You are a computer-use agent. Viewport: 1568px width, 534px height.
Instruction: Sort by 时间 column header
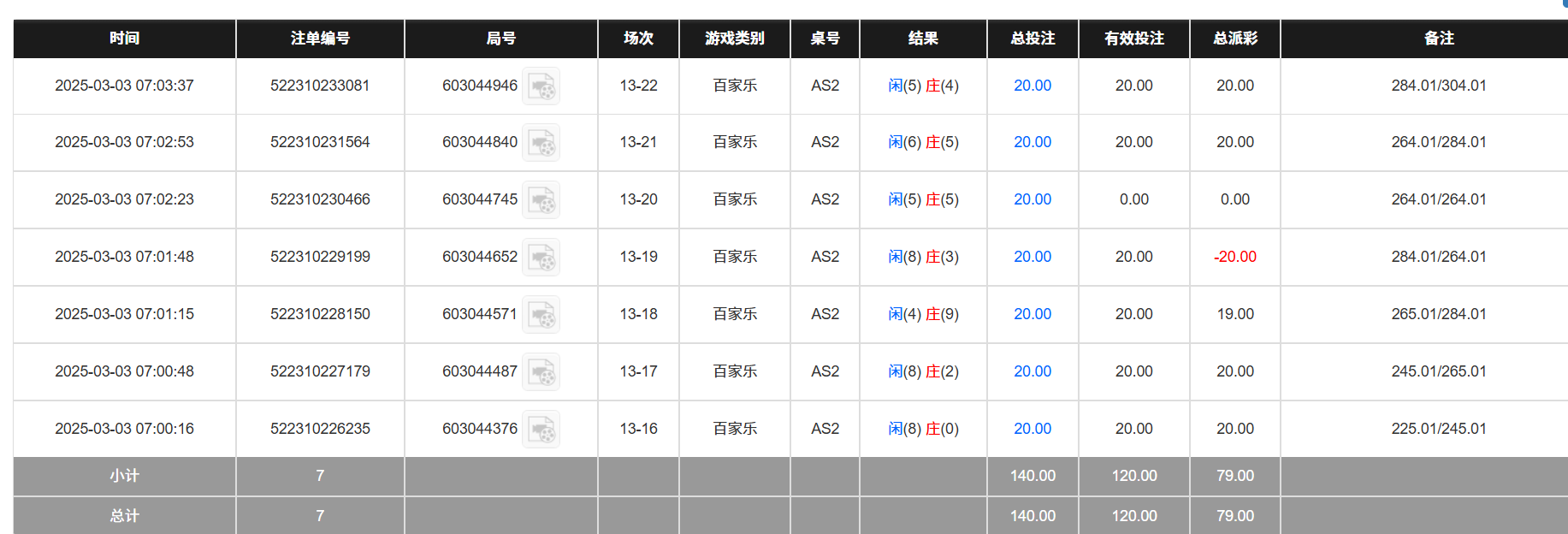(x=124, y=39)
